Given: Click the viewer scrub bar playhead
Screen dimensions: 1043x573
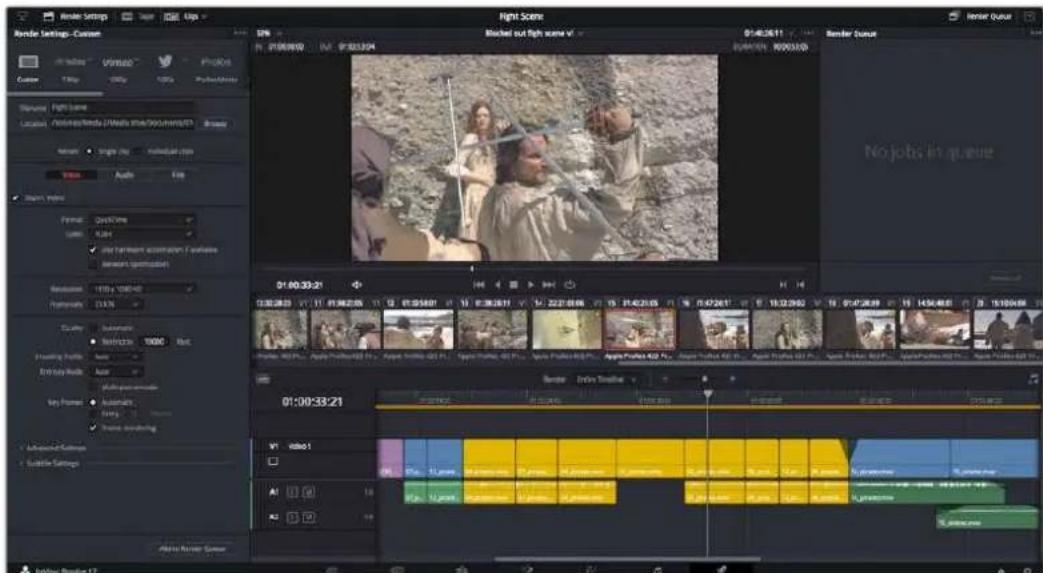Looking at the screenshot, I should (x=472, y=269).
